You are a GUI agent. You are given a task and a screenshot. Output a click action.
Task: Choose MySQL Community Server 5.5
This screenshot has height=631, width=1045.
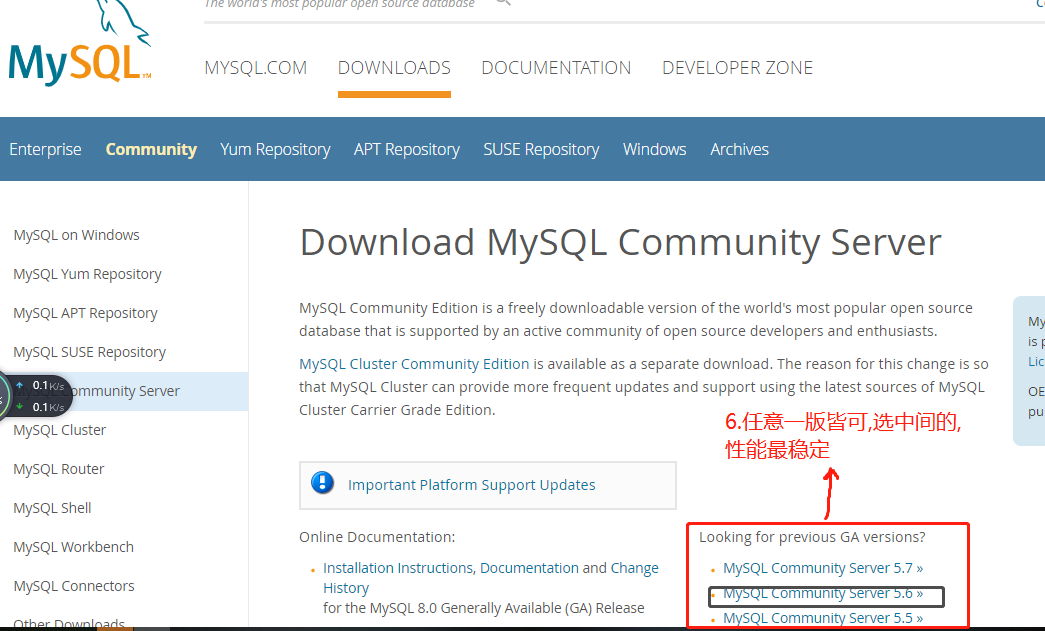(x=823, y=618)
